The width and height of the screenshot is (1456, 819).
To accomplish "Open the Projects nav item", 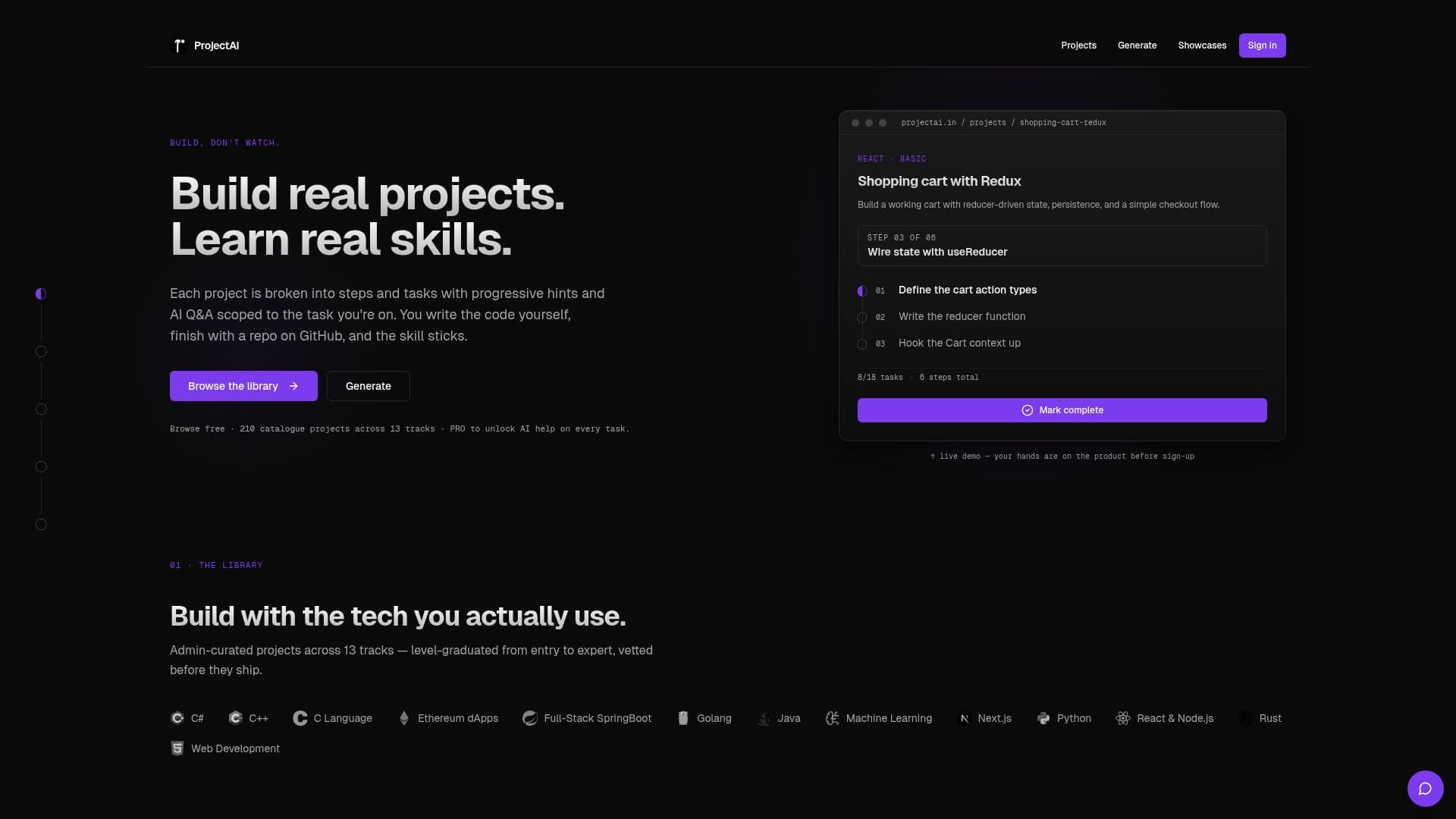I will tap(1078, 45).
